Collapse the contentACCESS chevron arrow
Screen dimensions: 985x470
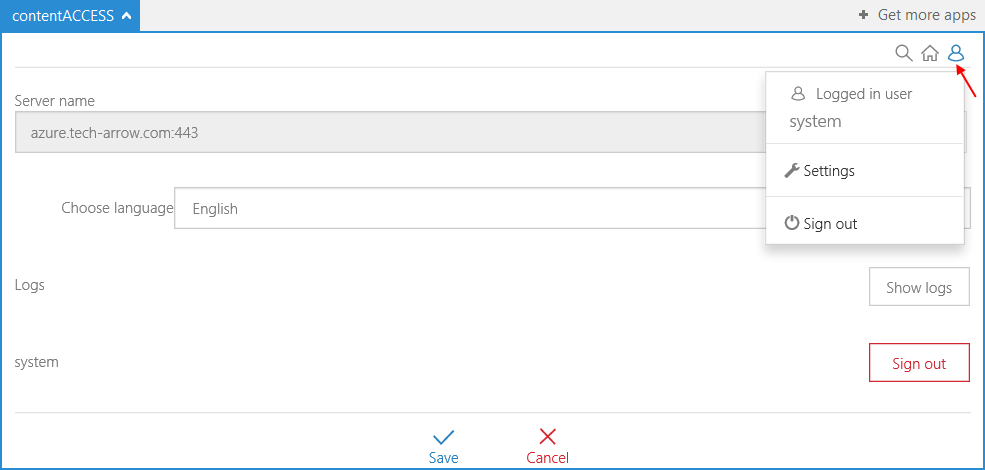click(124, 15)
